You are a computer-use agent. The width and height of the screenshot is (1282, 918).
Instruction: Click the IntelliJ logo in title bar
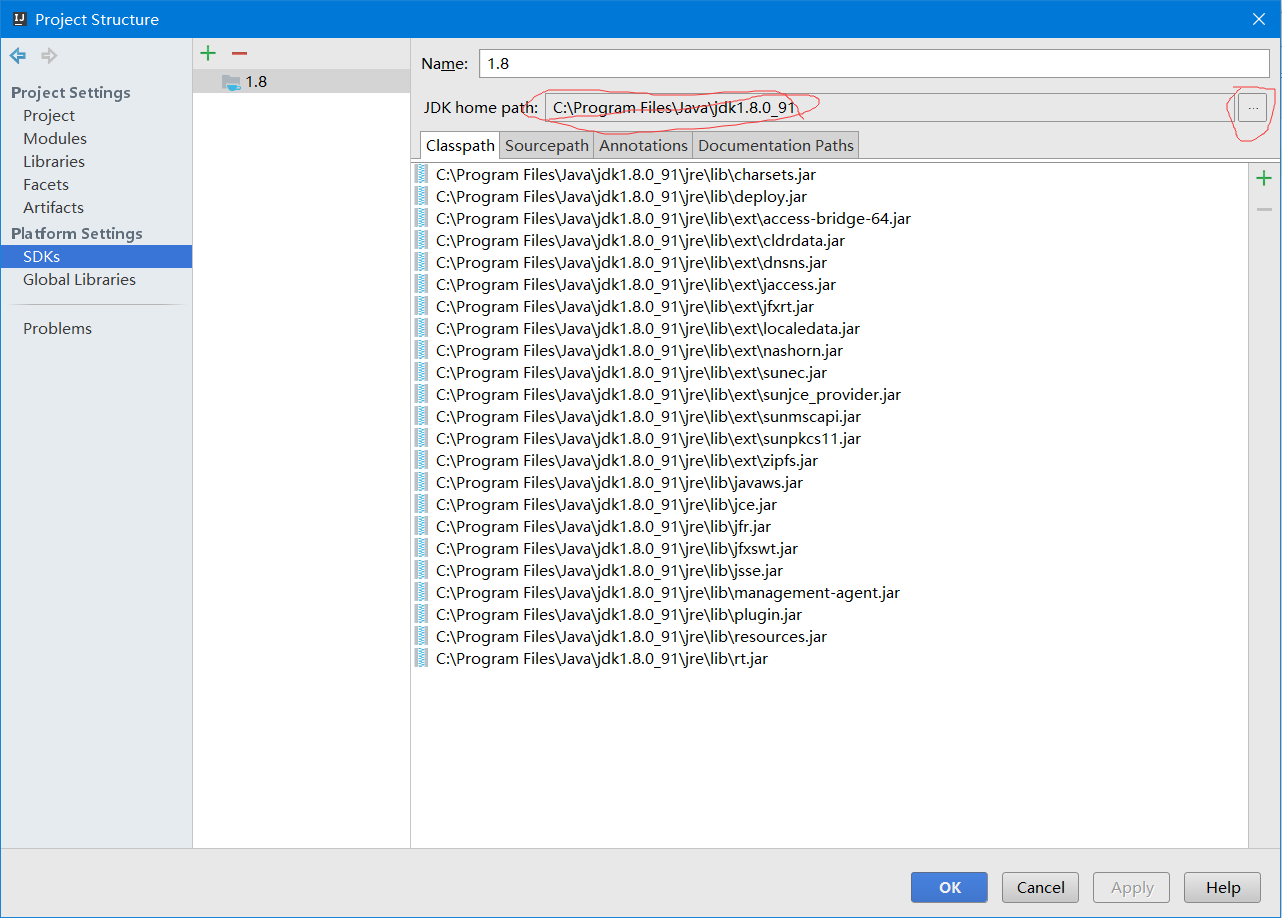click(x=19, y=19)
